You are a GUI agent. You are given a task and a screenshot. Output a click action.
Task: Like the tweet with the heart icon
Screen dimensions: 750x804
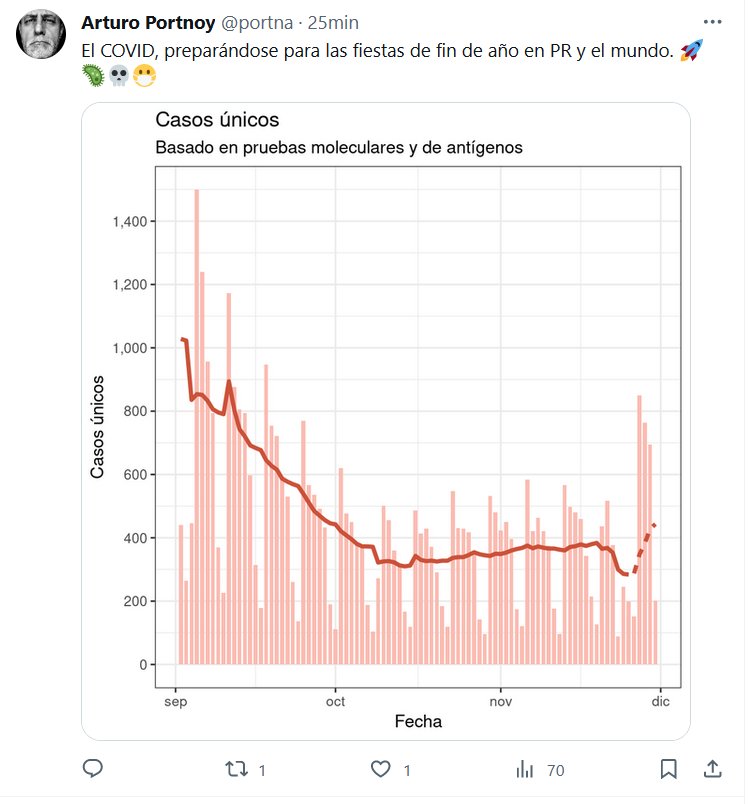[380, 769]
